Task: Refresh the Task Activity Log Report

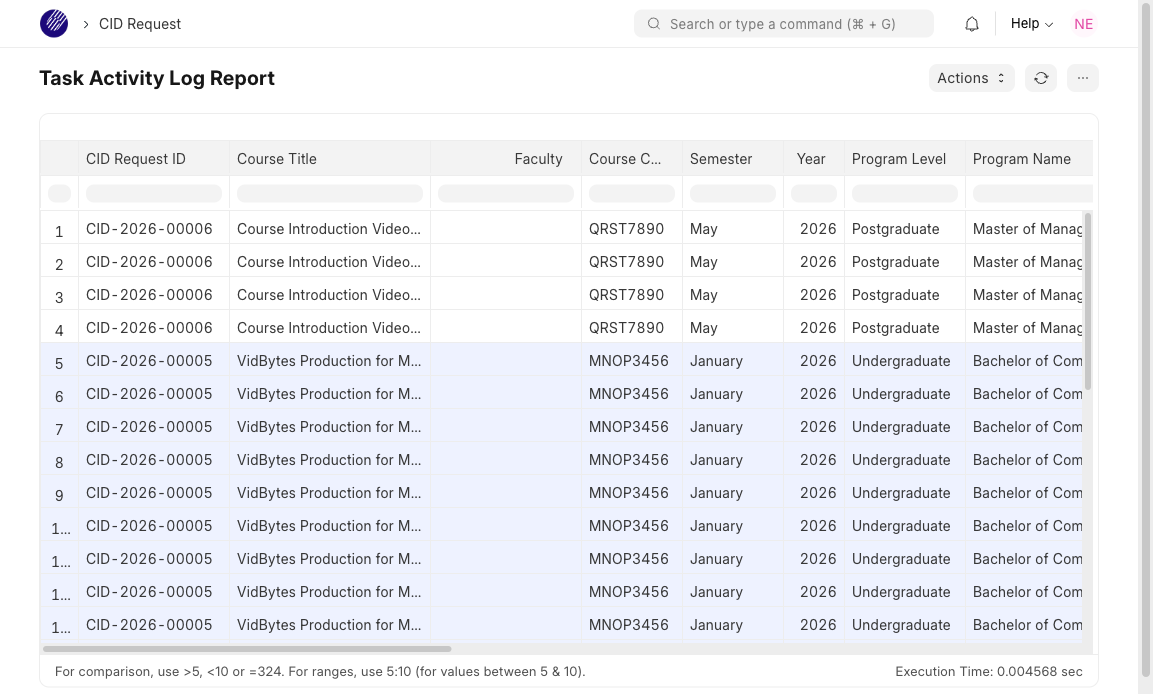Action: [1040, 78]
